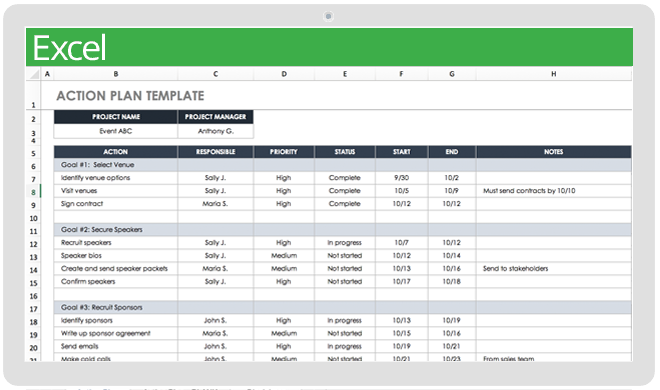Select the 'Confirm speakers' cell

116,281
